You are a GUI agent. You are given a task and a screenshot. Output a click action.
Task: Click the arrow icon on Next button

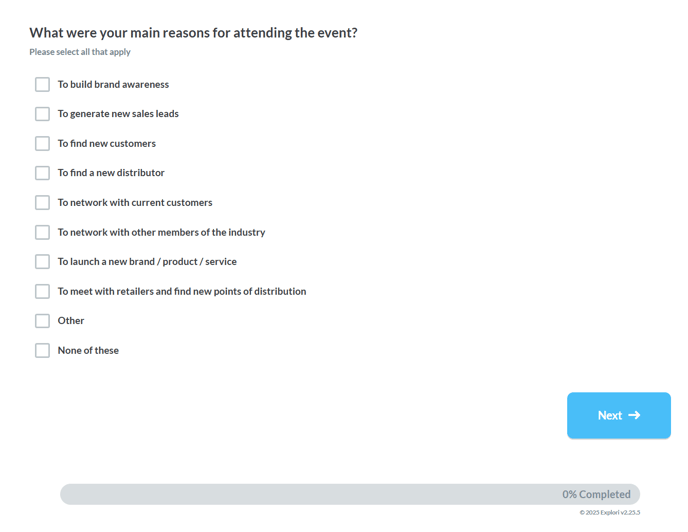coord(634,415)
